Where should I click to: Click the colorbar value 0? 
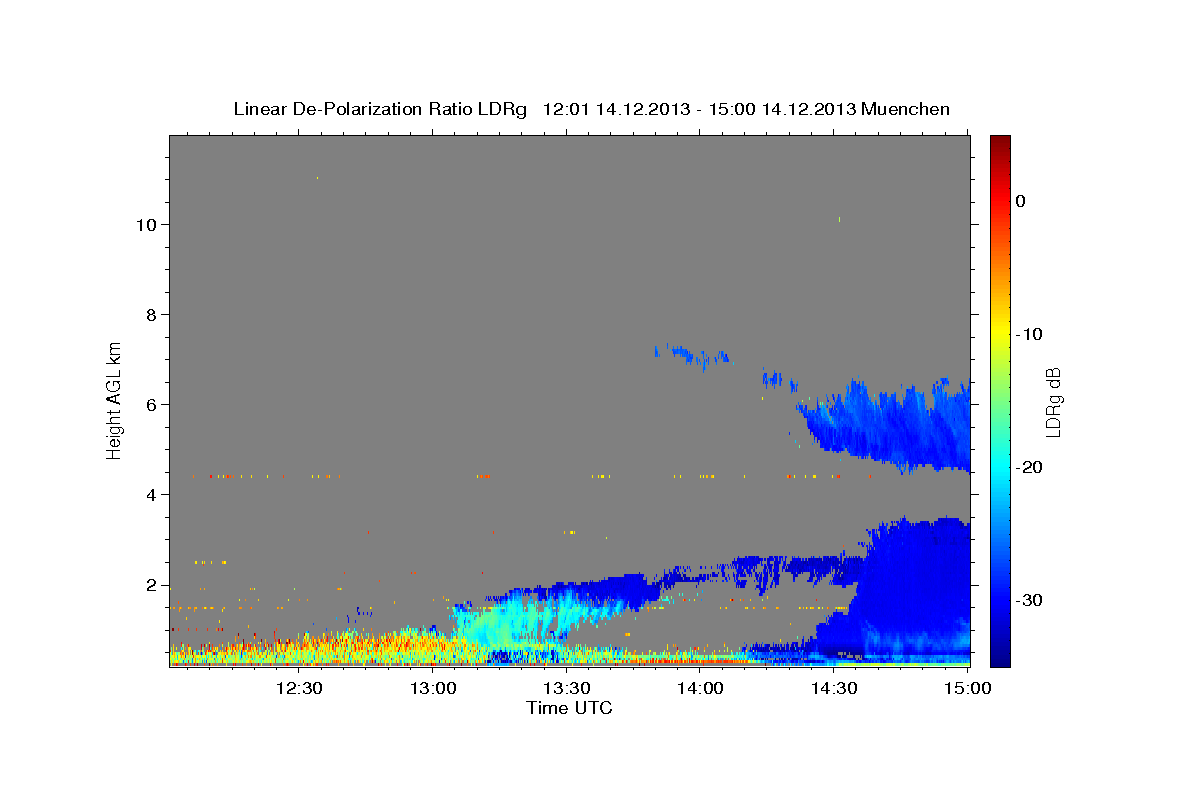pyautogui.click(x=1021, y=201)
